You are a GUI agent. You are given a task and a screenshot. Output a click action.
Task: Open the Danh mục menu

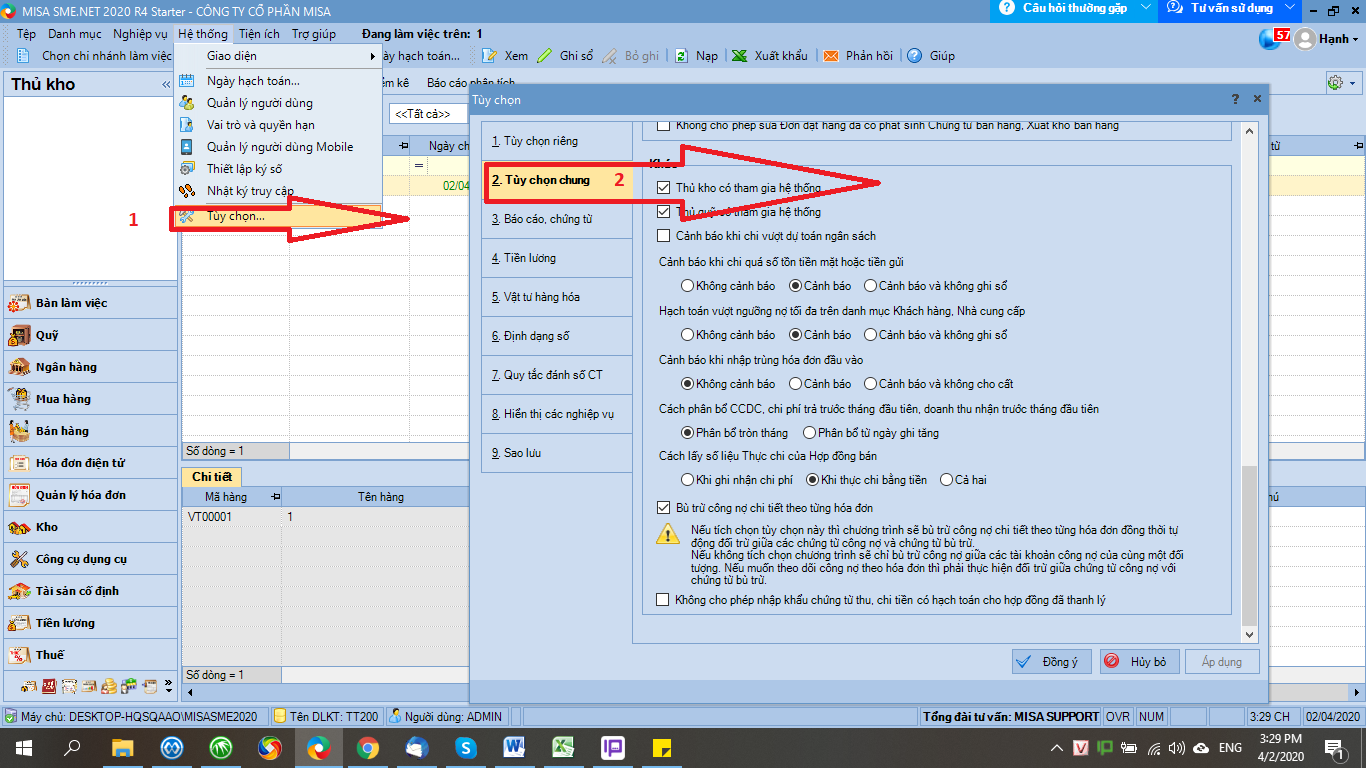coord(74,34)
